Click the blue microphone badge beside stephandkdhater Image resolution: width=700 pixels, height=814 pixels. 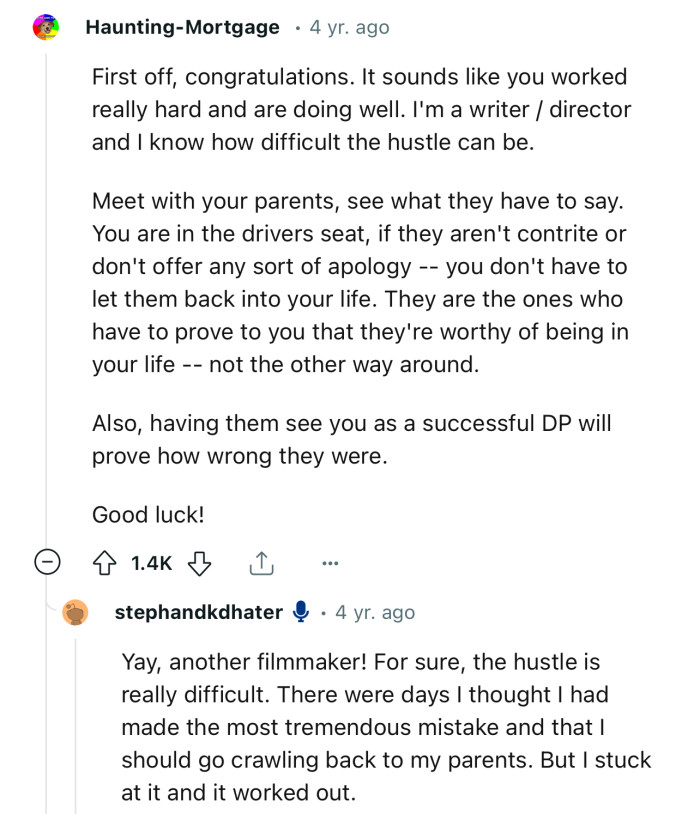pyautogui.click(x=301, y=611)
